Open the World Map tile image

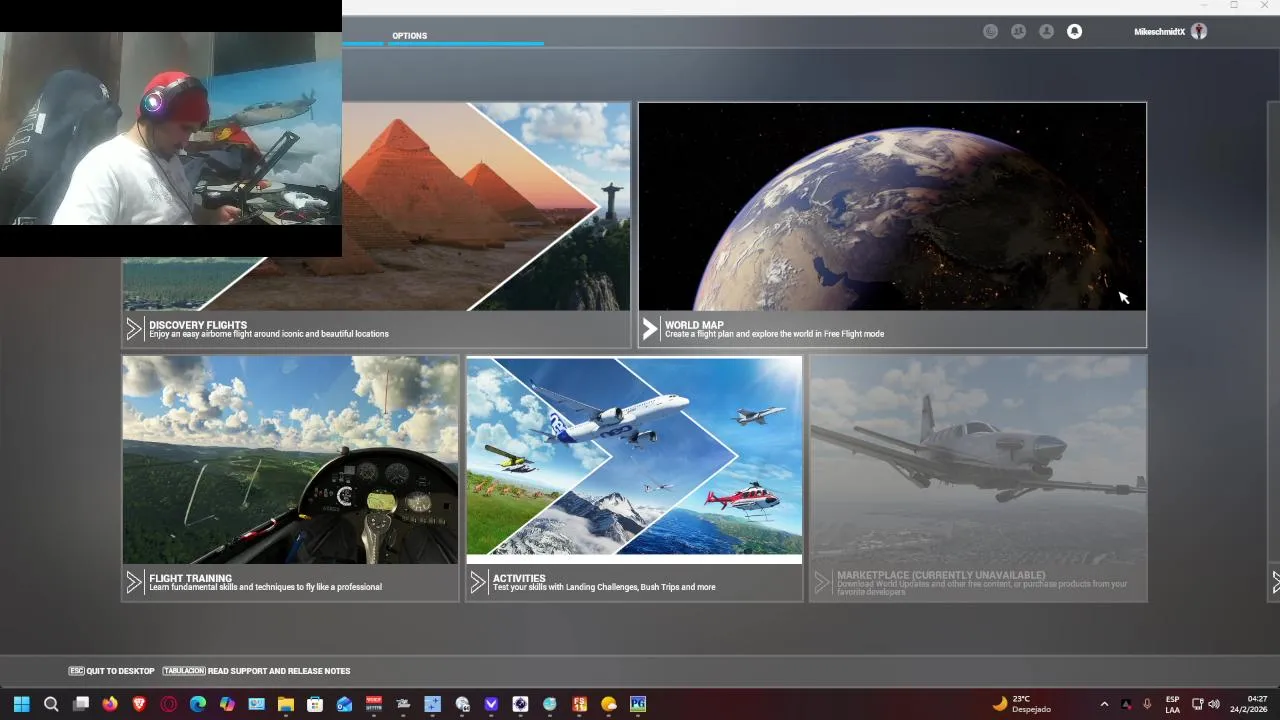[892, 206]
